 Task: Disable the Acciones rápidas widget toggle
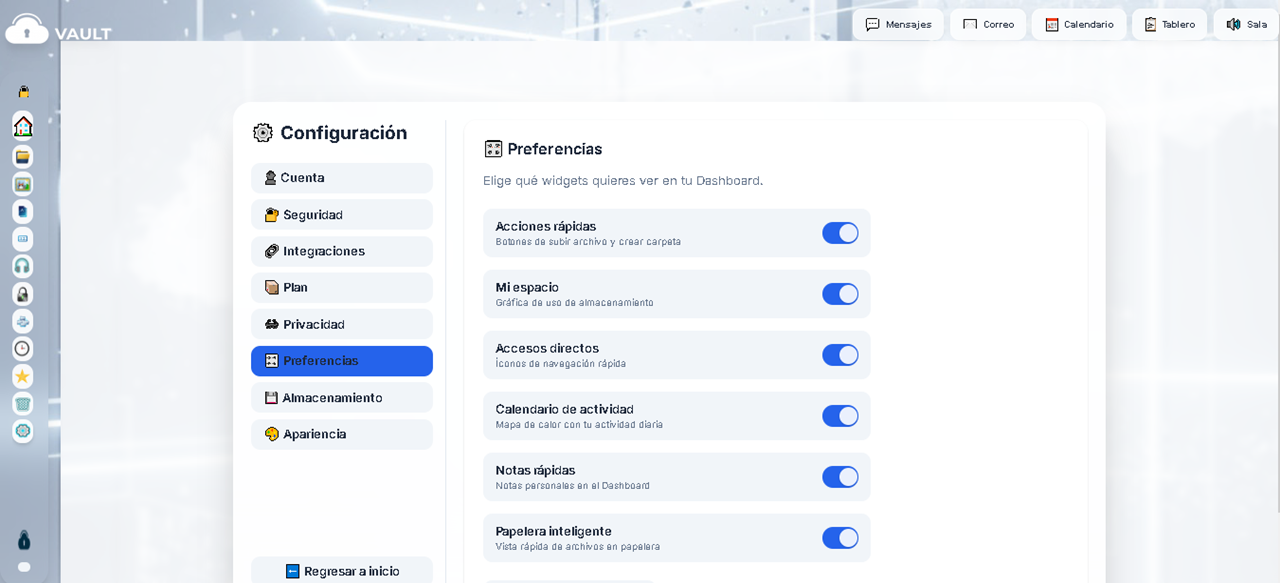pos(840,233)
